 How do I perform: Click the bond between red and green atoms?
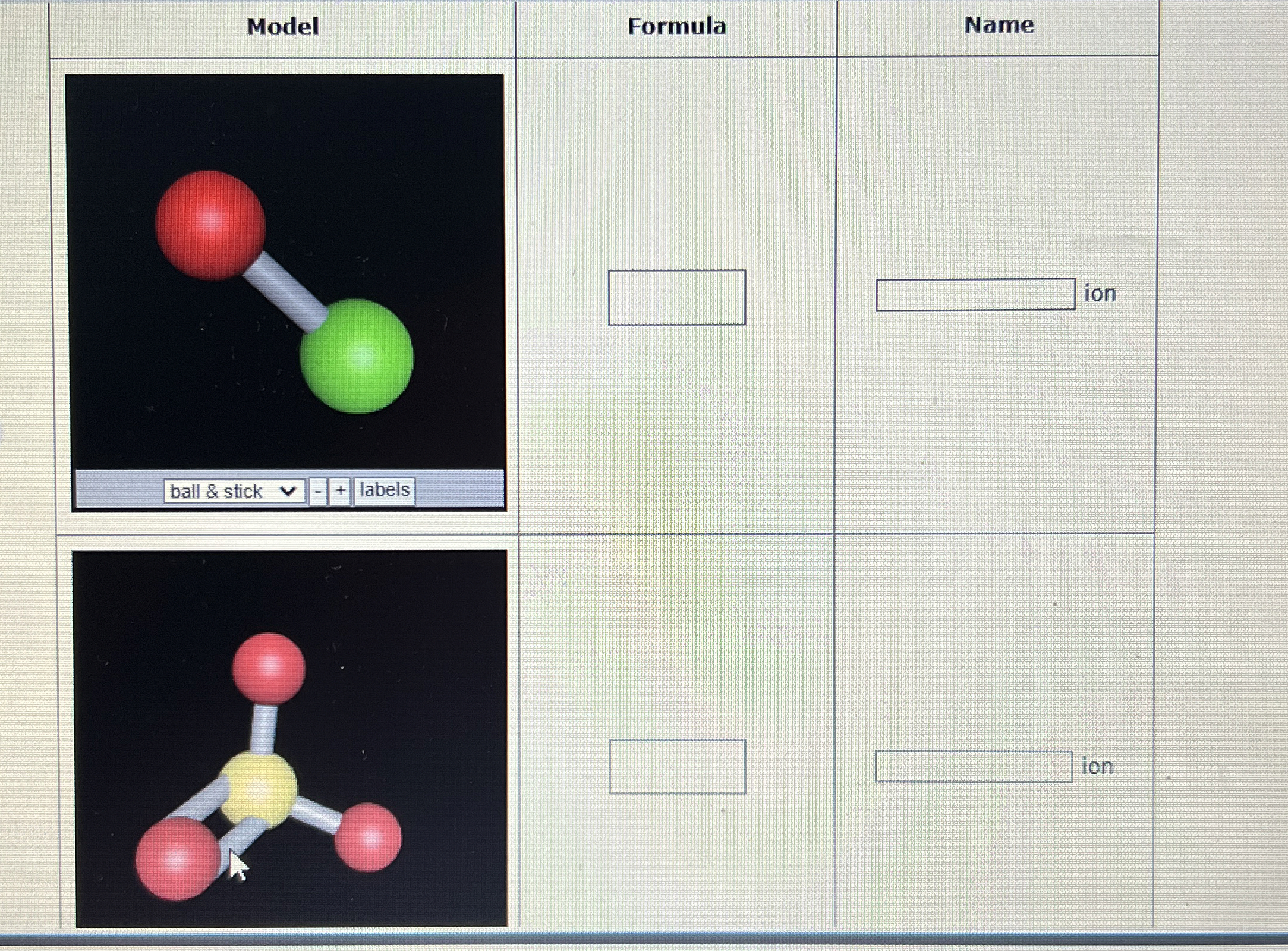(x=284, y=291)
